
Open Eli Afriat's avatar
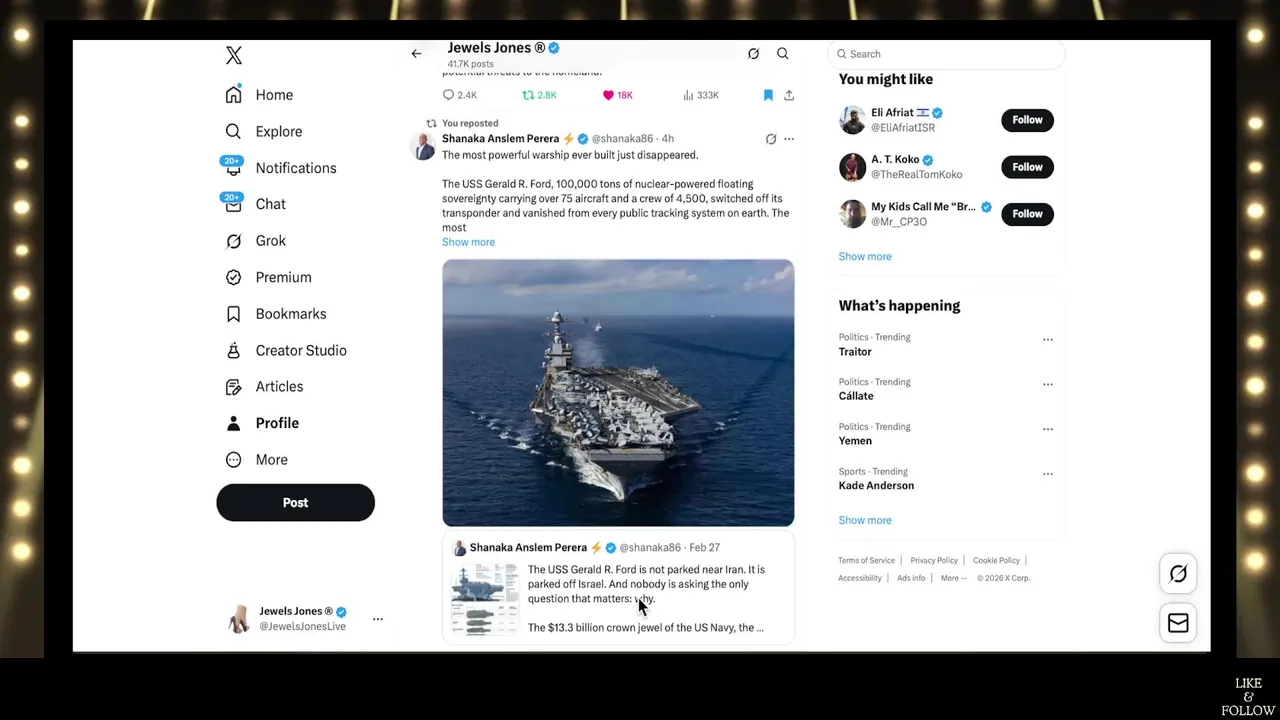[852, 120]
